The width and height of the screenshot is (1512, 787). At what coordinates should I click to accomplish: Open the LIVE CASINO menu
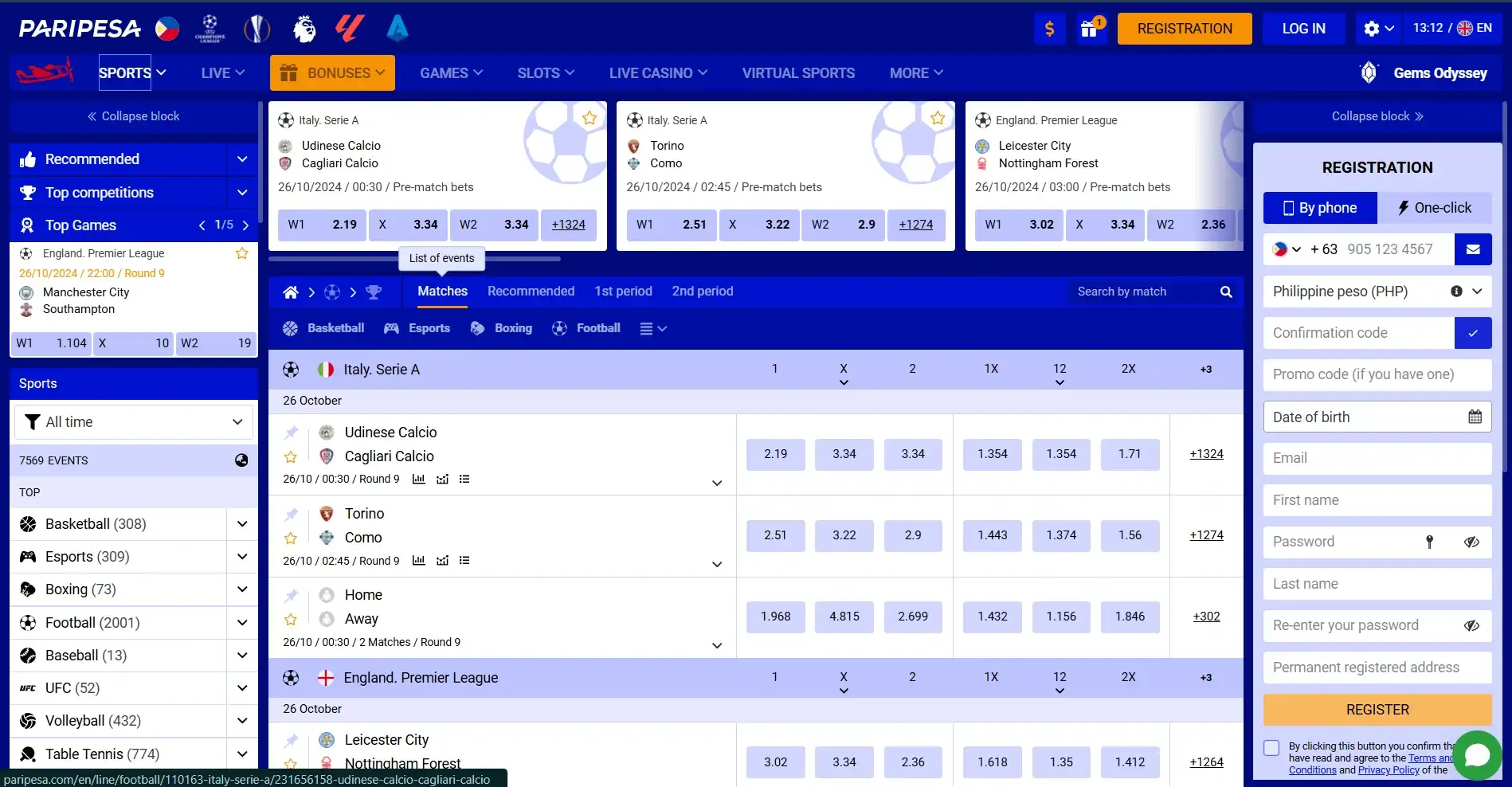pyautogui.click(x=658, y=73)
